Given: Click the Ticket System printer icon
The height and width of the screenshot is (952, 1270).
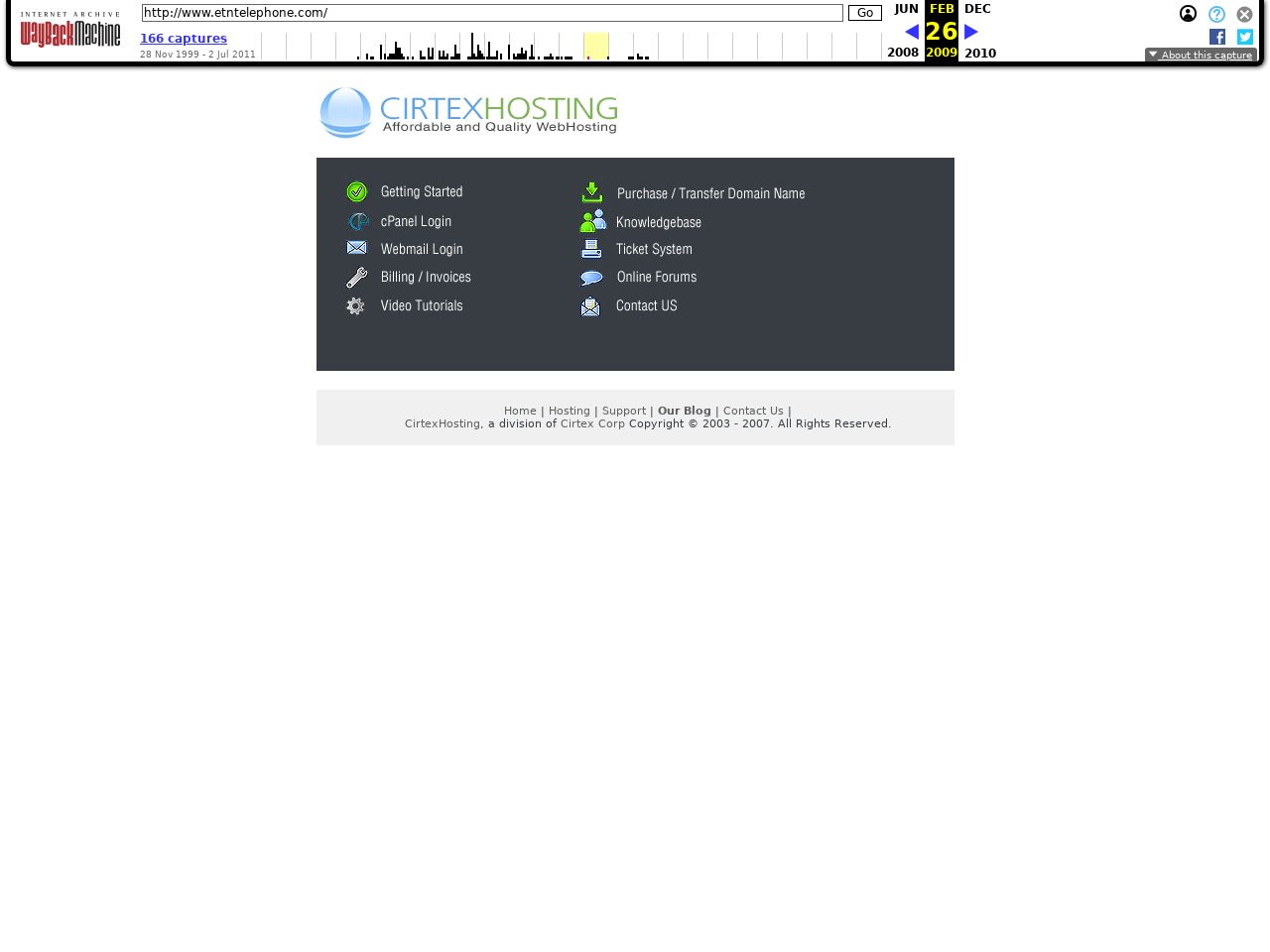Looking at the screenshot, I should (591, 249).
